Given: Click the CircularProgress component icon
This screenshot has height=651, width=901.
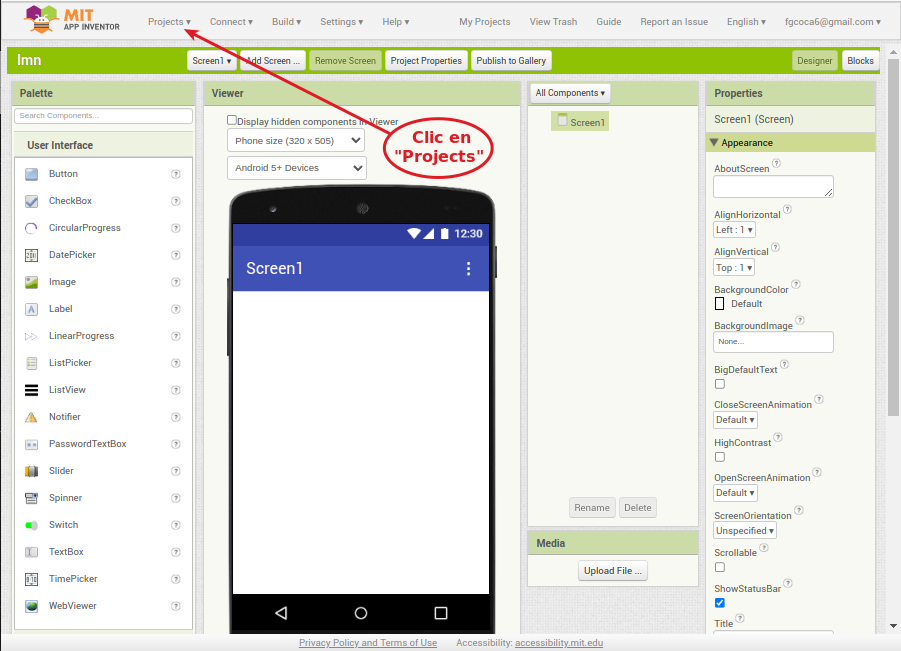Looking at the screenshot, I should click(32, 228).
